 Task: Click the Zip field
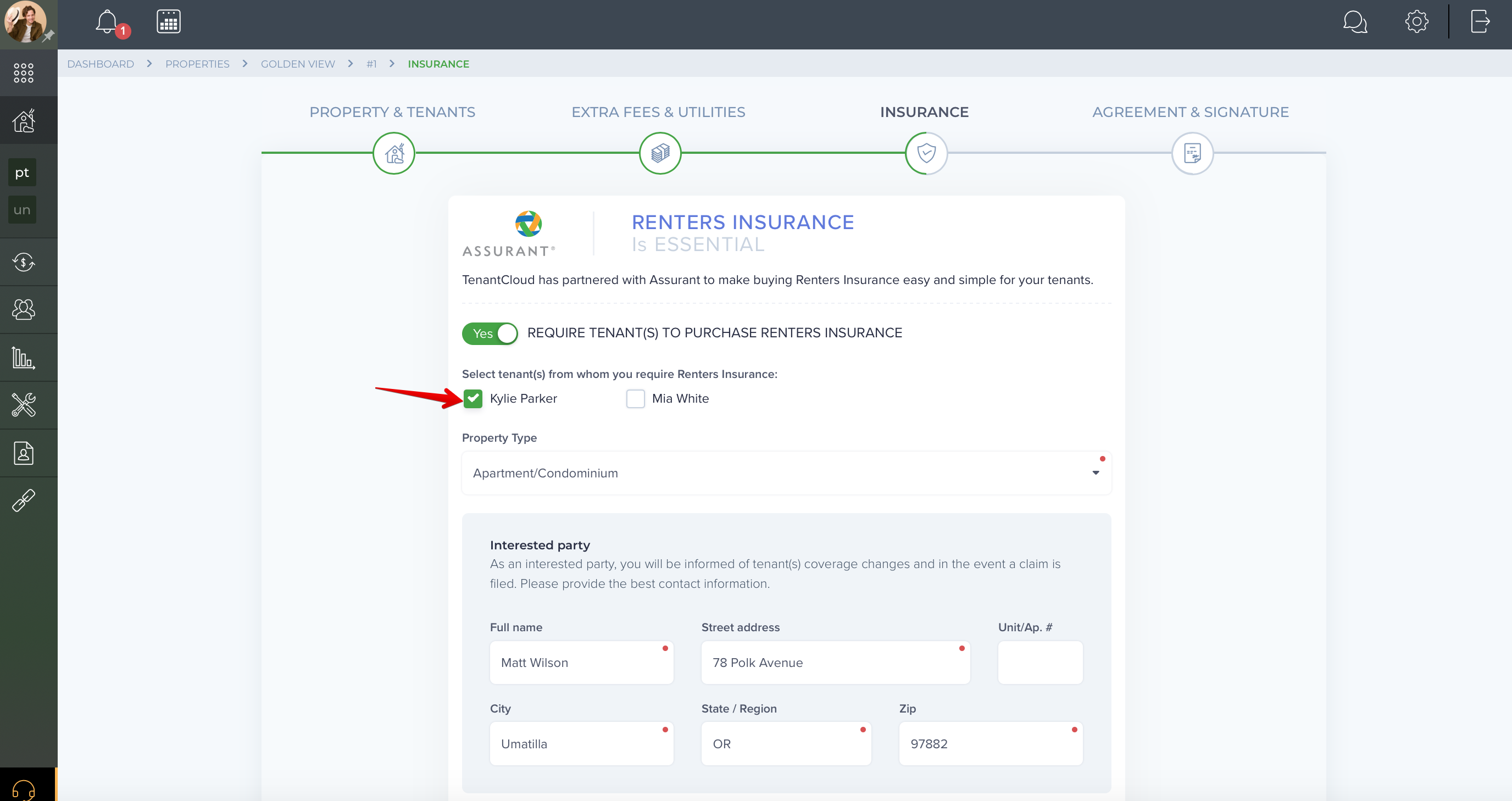pos(991,744)
